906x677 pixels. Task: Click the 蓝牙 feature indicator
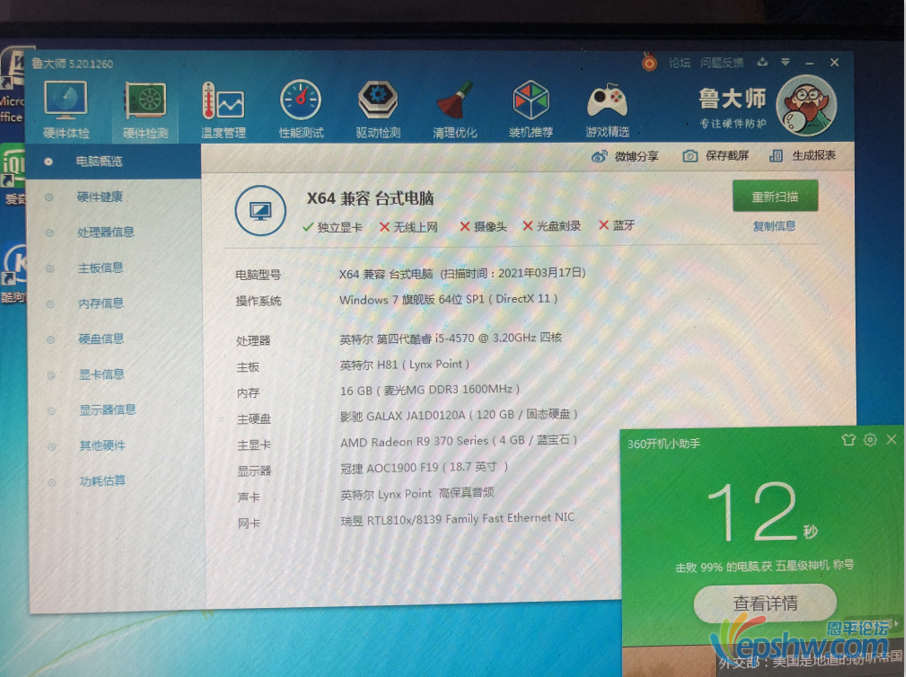click(x=617, y=225)
